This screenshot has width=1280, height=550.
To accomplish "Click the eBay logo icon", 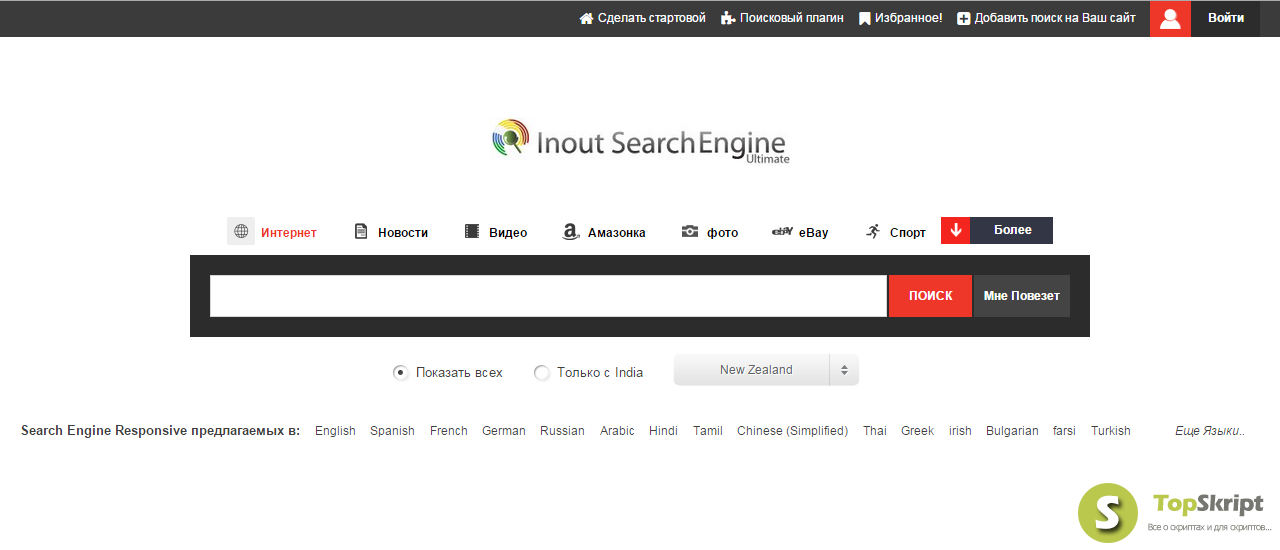I will coord(782,231).
